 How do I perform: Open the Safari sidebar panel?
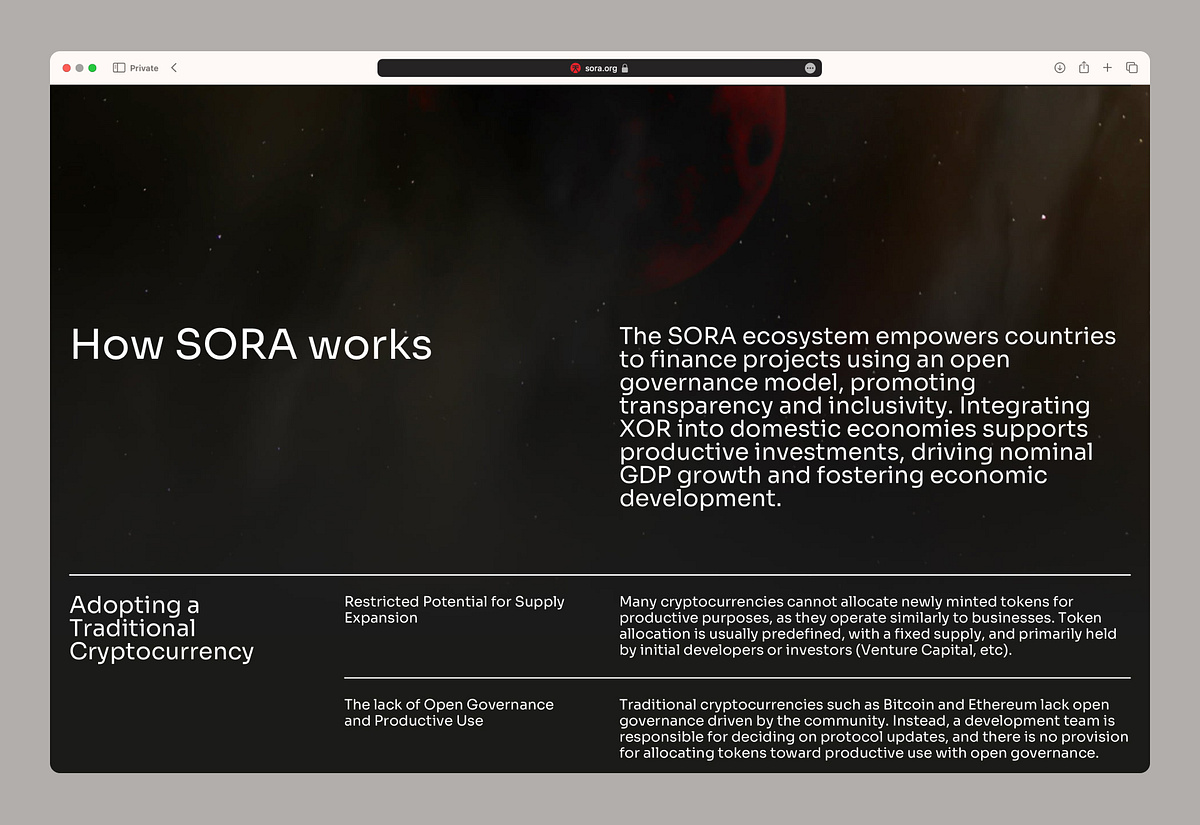point(119,68)
